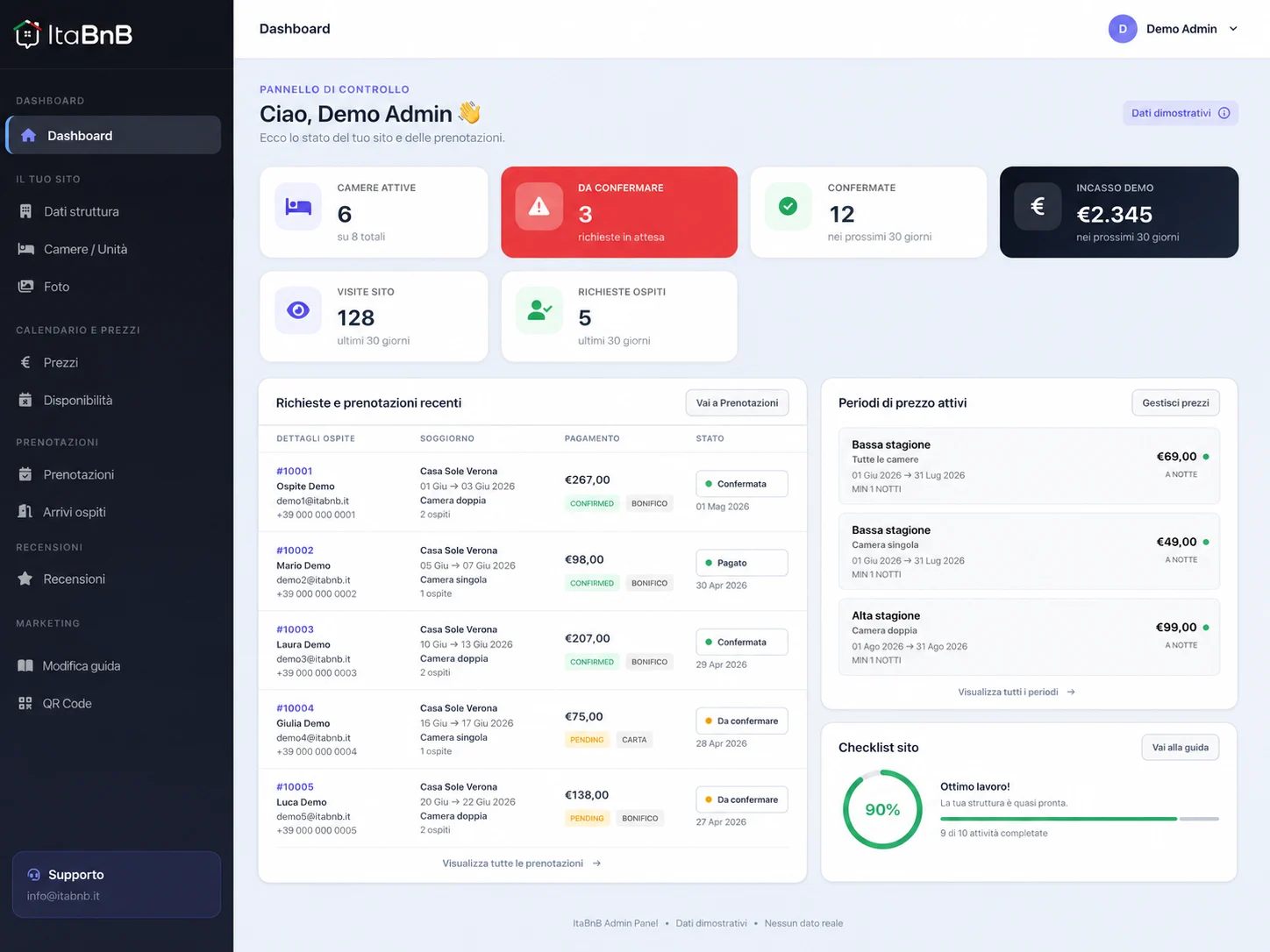Click the warning triangle icon in Da confermare card
This screenshot has height=952, width=1270.
pyautogui.click(x=539, y=207)
